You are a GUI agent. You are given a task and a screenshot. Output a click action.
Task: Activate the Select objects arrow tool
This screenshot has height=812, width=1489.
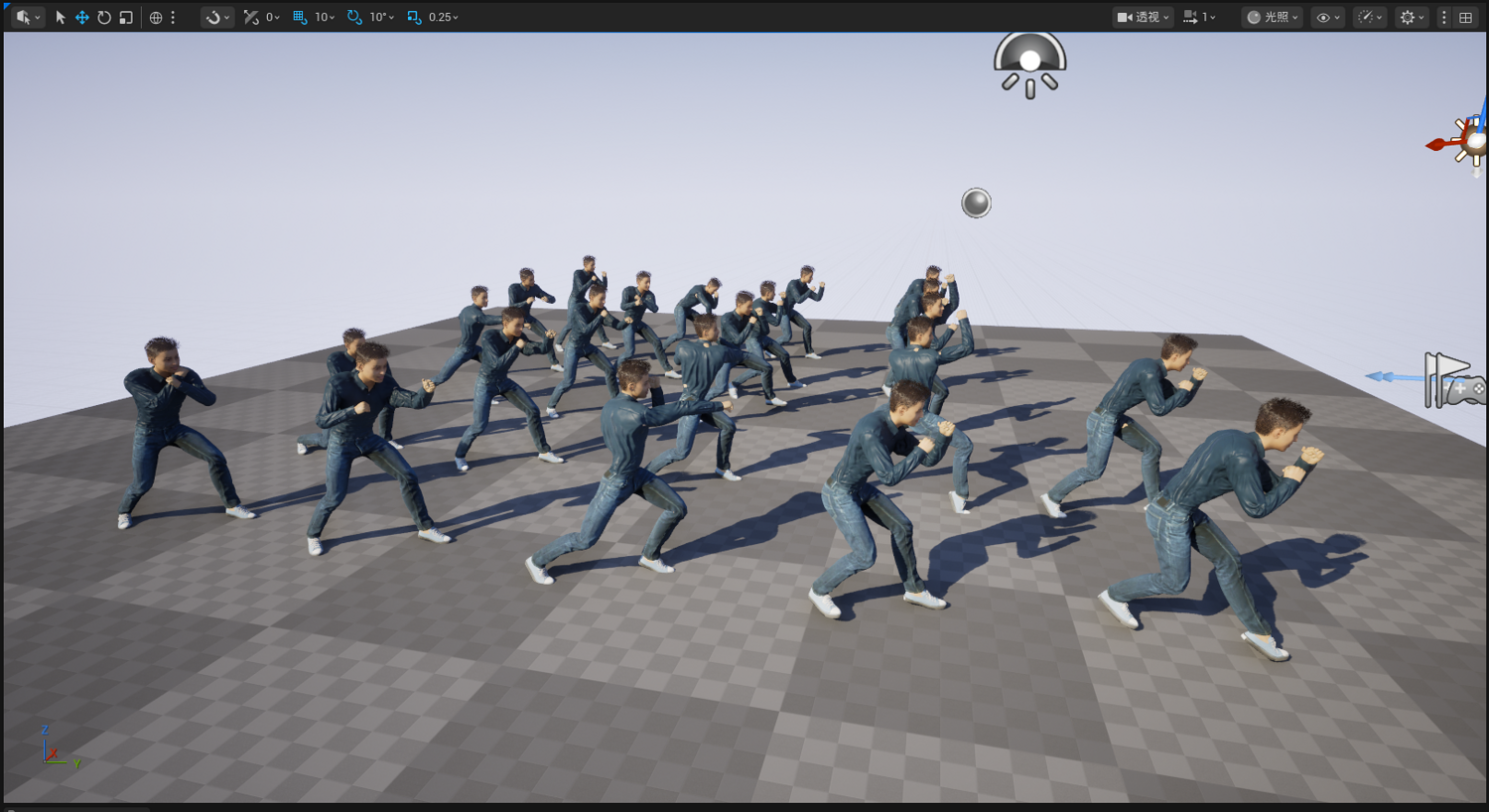coord(61,17)
